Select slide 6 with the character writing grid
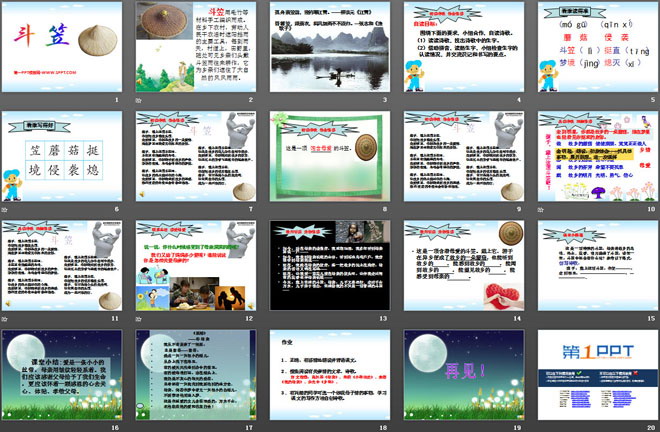Screen dimensions: 660x432 tap(61, 157)
